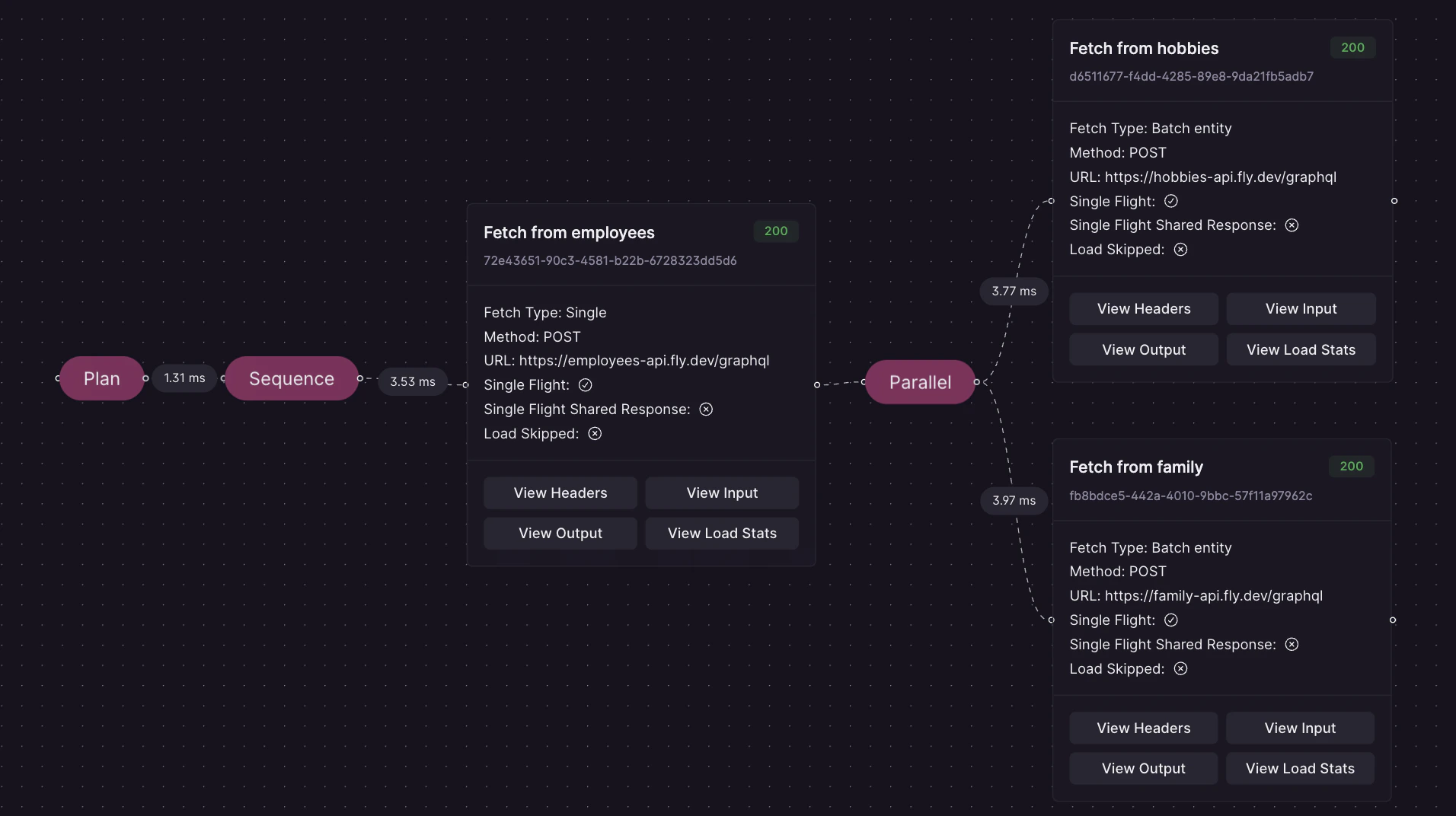Image resolution: width=1456 pixels, height=816 pixels.
Task: Click View Load Stats on Fetch from family
Action: (x=1300, y=768)
